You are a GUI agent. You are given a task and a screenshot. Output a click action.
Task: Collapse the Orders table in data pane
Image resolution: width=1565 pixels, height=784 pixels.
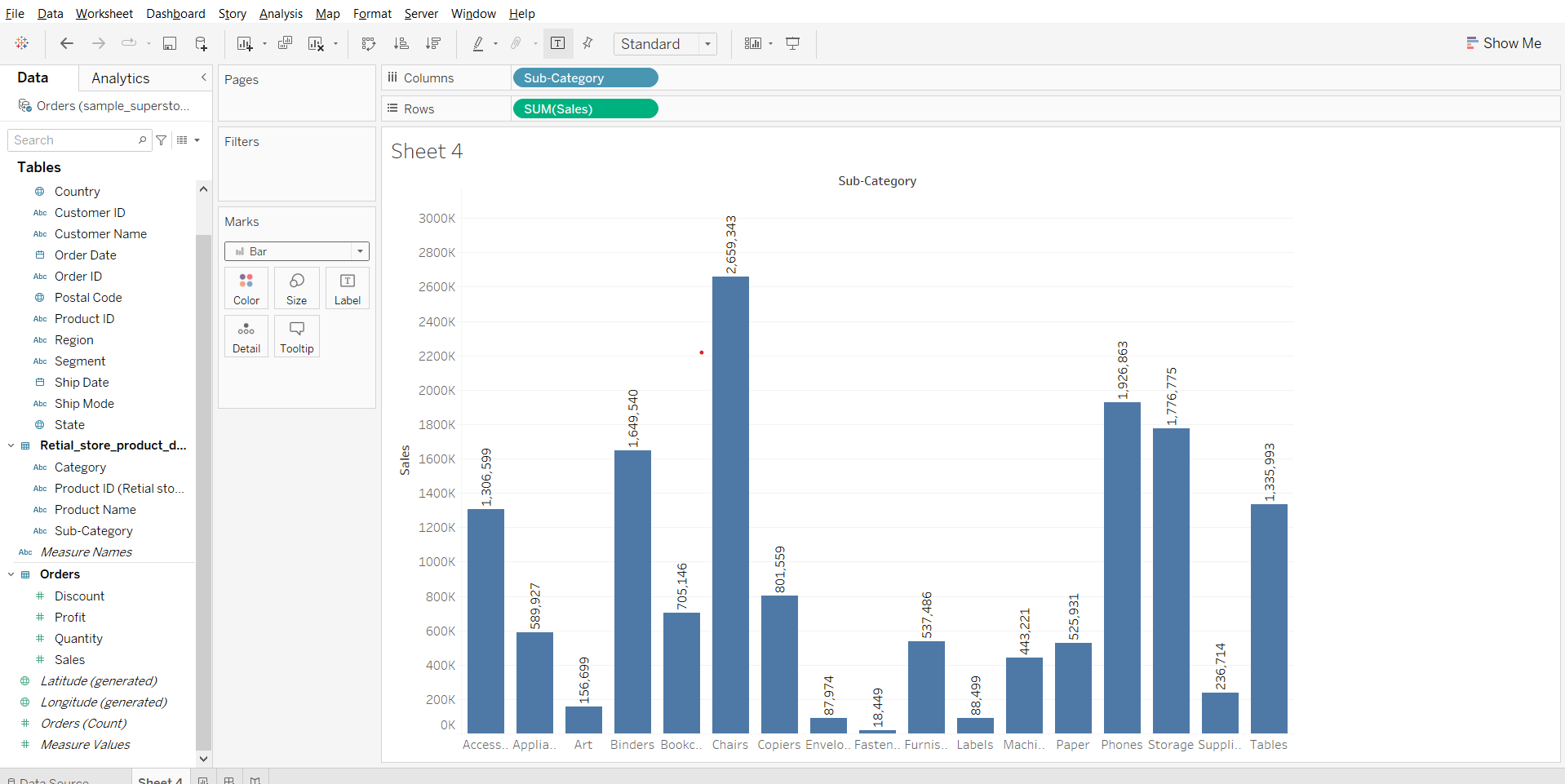point(11,574)
